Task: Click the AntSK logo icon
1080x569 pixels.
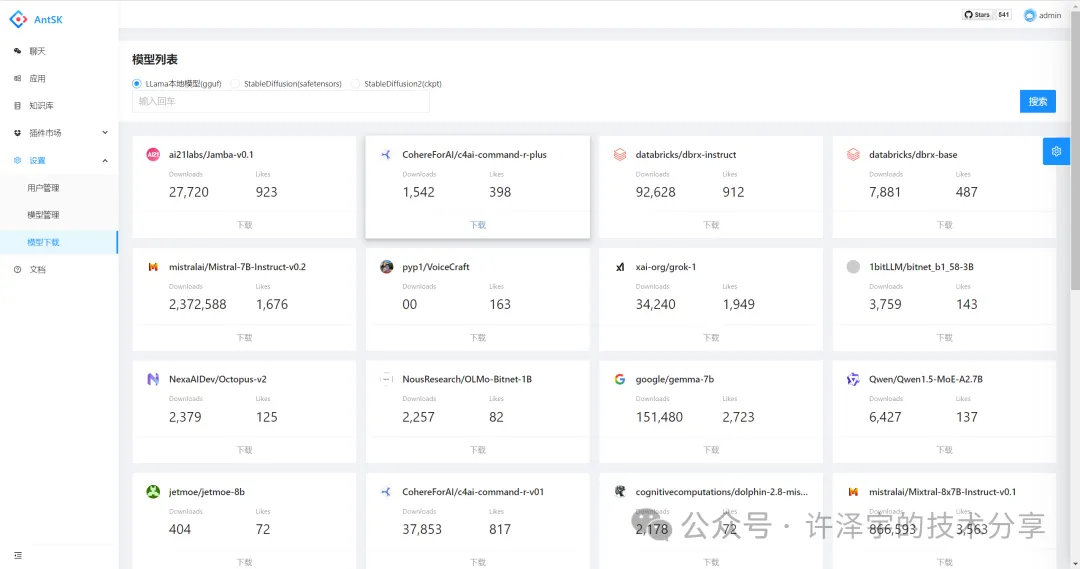Action: [19, 19]
